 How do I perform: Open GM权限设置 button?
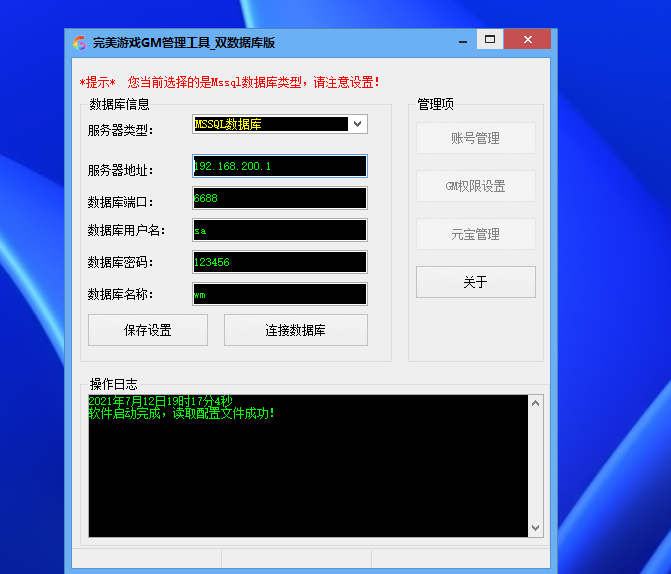click(x=476, y=186)
